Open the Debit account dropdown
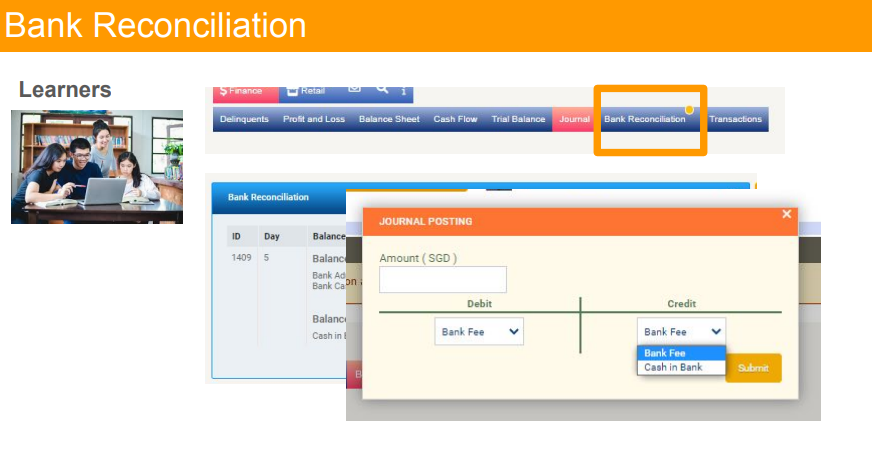 tap(479, 331)
